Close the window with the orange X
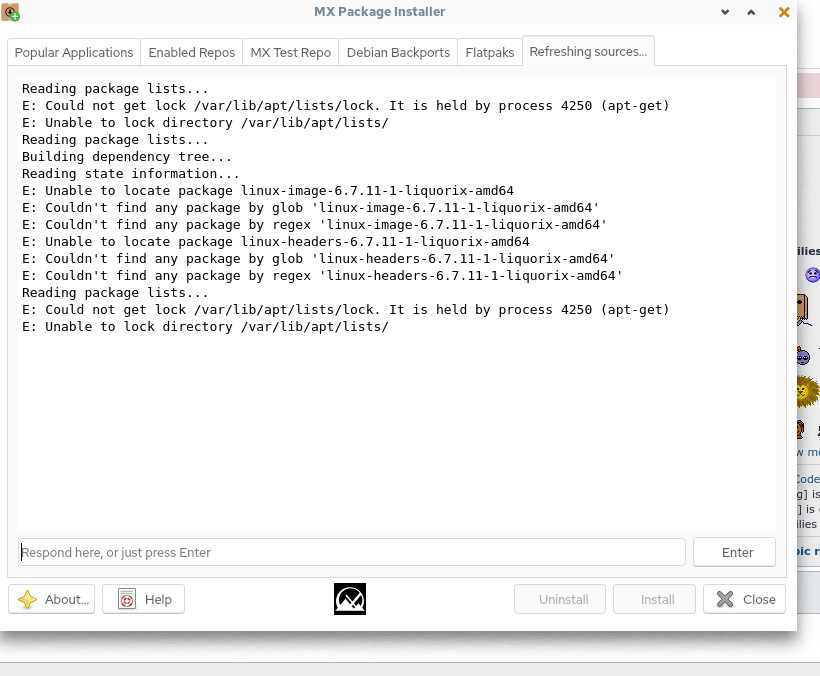The image size is (820, 676). click(783, 12)
